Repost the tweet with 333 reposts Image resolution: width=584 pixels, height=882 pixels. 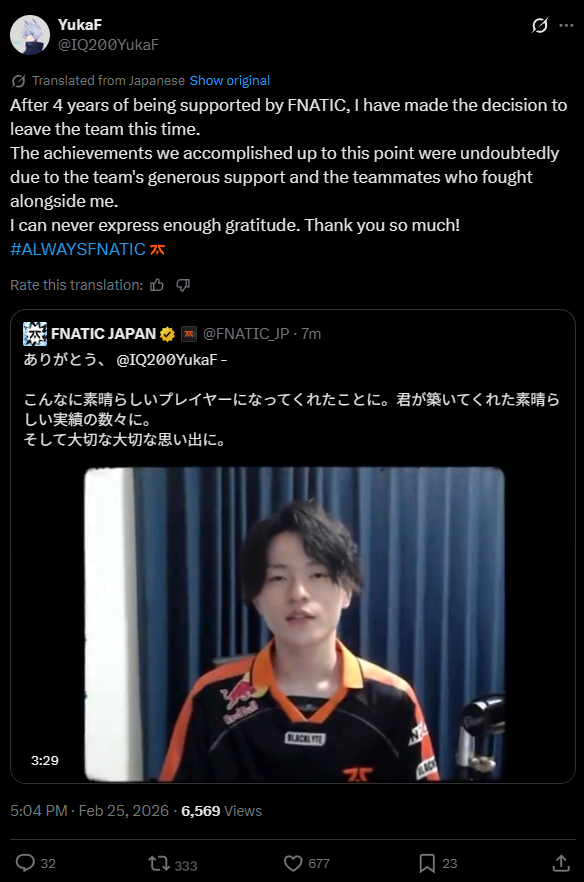click(158, 863)
